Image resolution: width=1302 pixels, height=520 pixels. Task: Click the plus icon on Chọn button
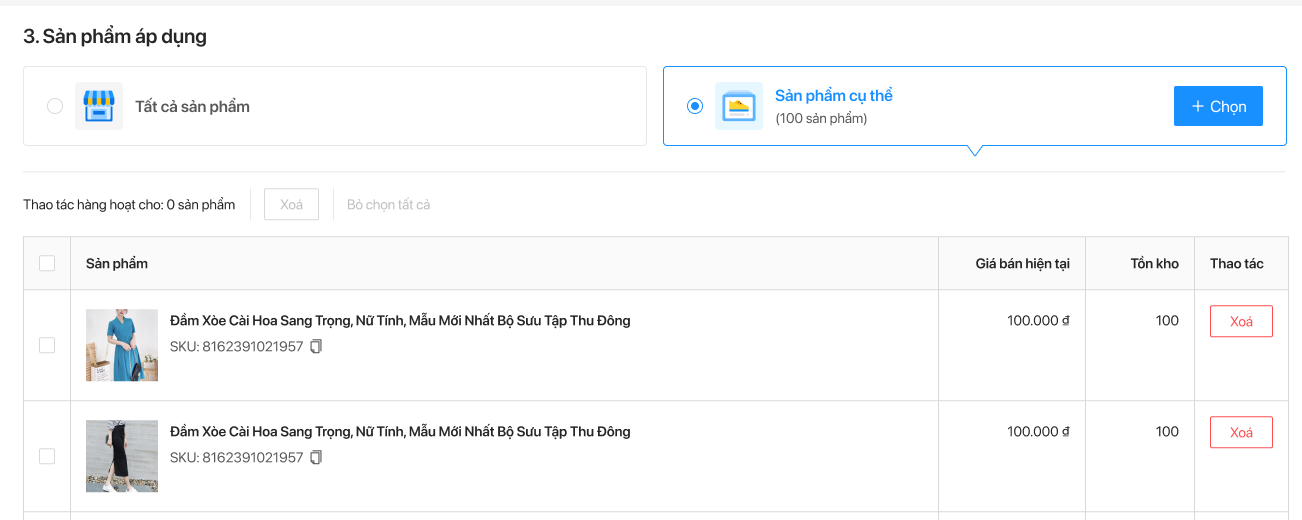(x=1197, y=106)
